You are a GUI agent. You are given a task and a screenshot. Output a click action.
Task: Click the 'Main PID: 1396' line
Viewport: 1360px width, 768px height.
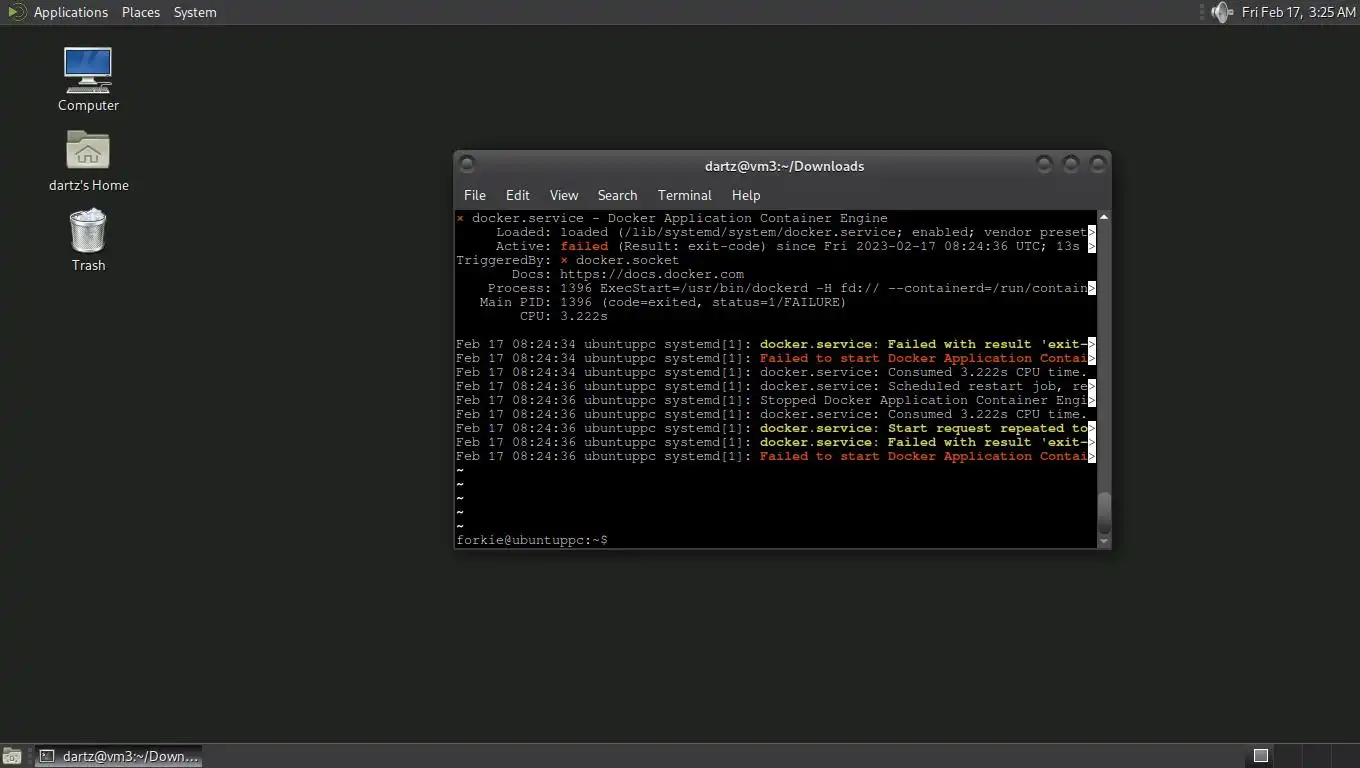pos(663,302)
